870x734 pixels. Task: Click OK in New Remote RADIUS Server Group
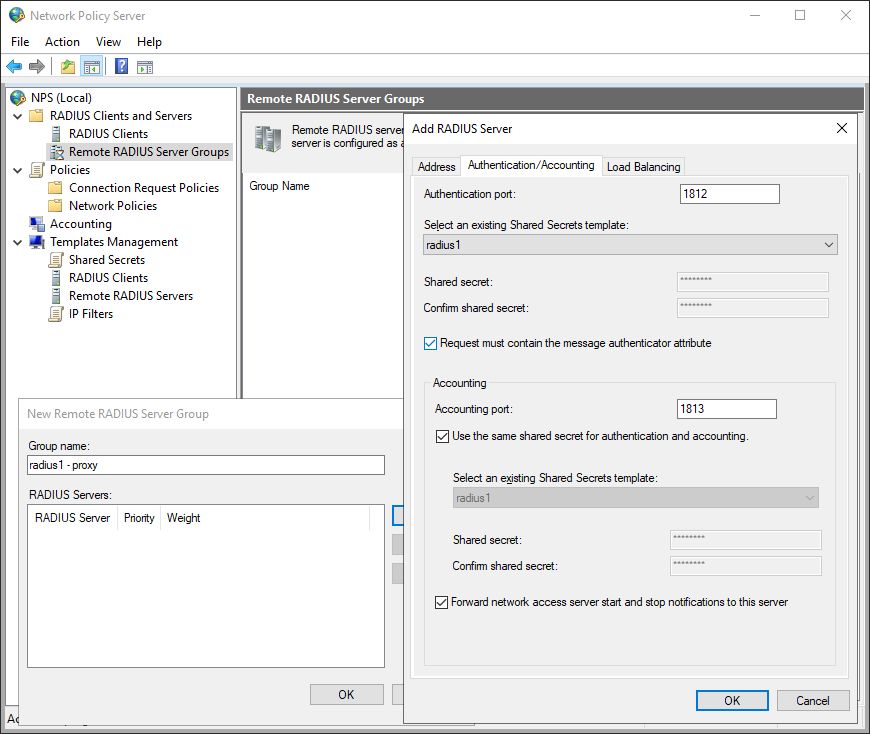coord(346,695)
